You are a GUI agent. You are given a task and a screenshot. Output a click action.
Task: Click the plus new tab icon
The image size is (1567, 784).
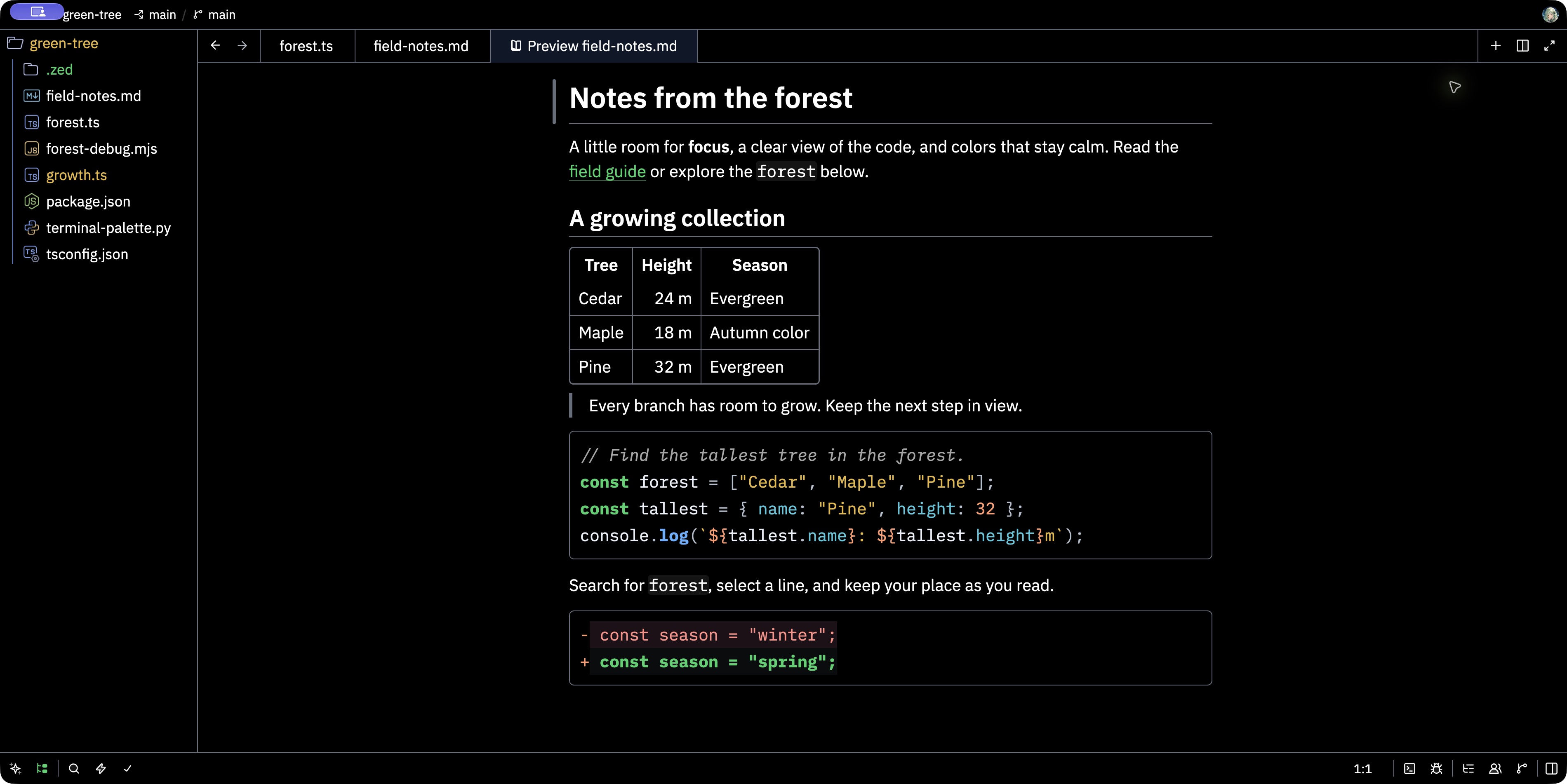[1496, 46]
